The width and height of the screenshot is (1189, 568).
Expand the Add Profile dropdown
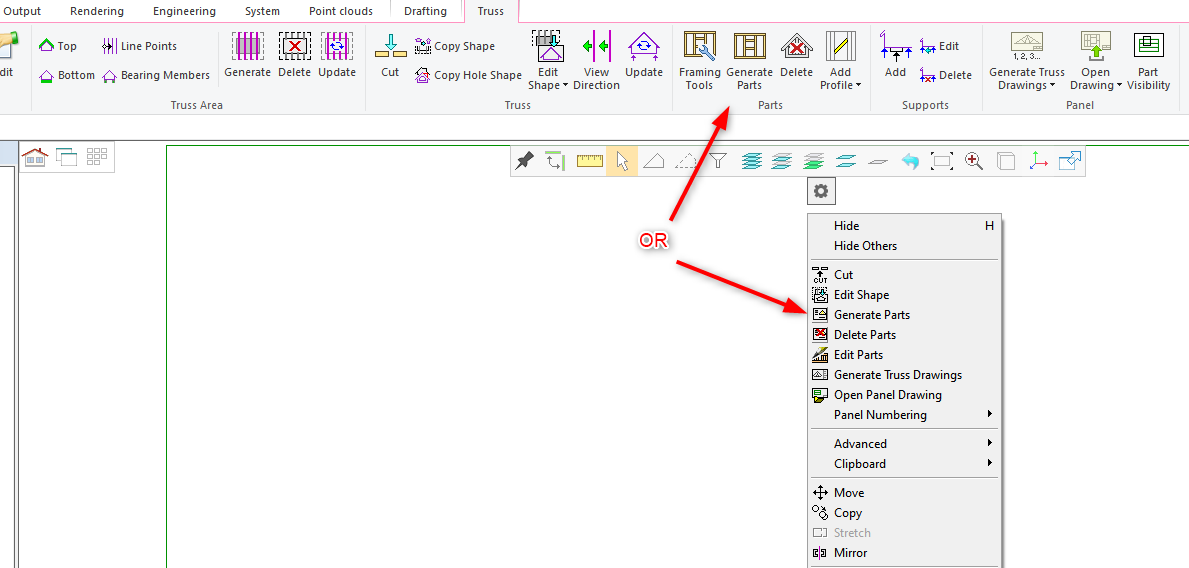[840, 85]
